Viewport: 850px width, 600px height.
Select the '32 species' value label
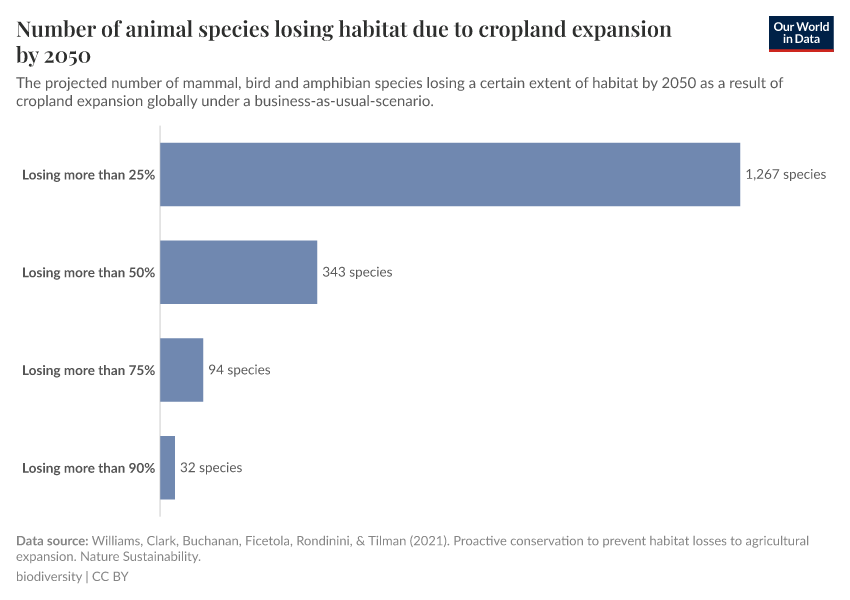[x=211, y=468]
